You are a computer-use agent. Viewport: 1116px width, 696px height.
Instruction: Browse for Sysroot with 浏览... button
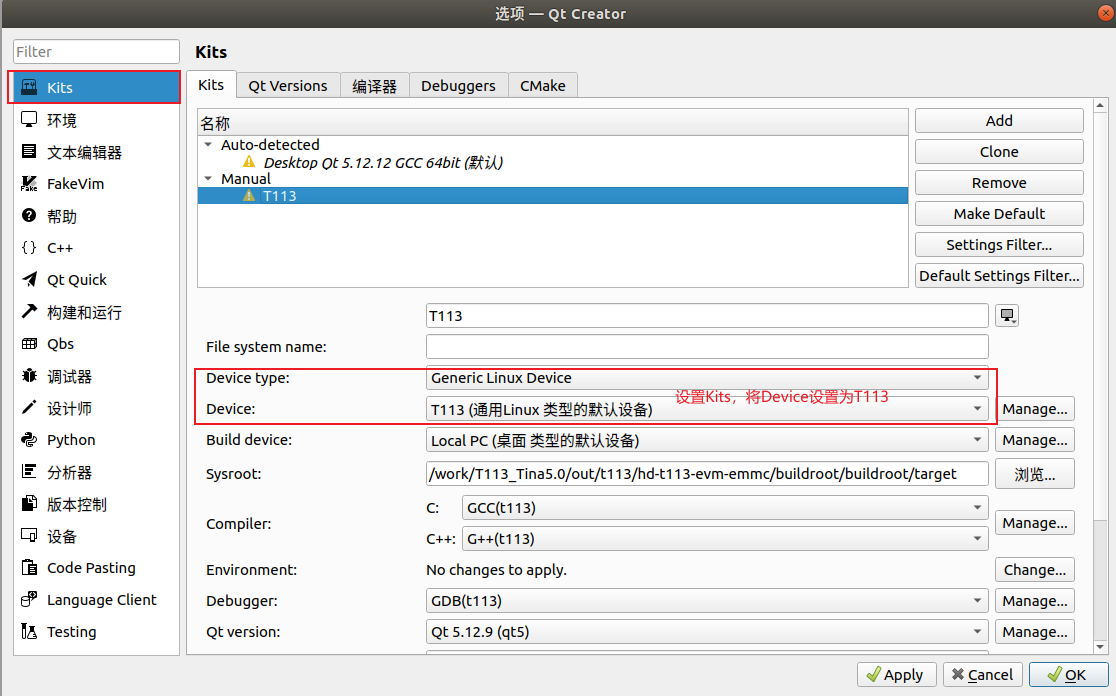click(x=1035, y=475)
